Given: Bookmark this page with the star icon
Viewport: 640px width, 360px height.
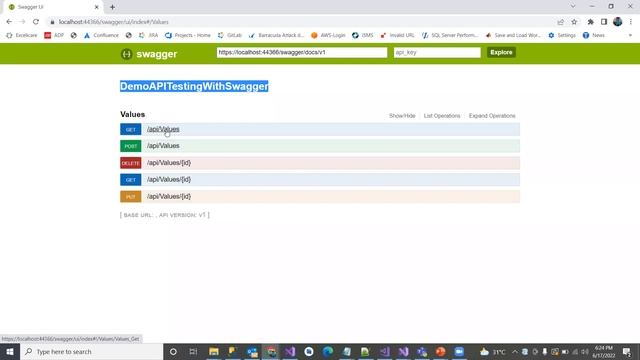Looking at the screenshot, I should click(574, 22).
